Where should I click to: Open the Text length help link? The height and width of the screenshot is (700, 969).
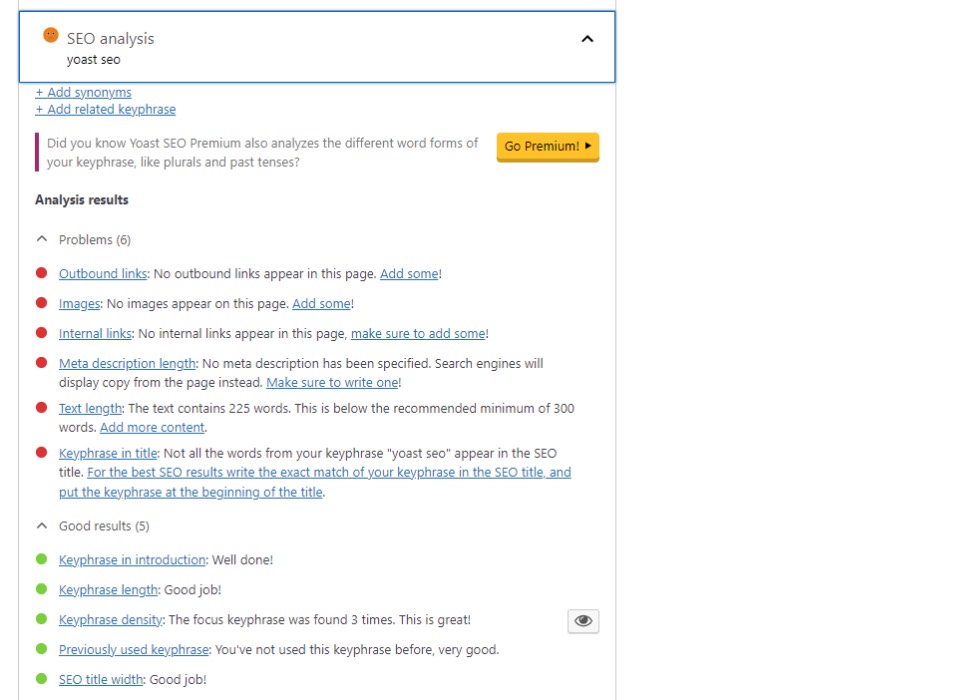[90, 408]
